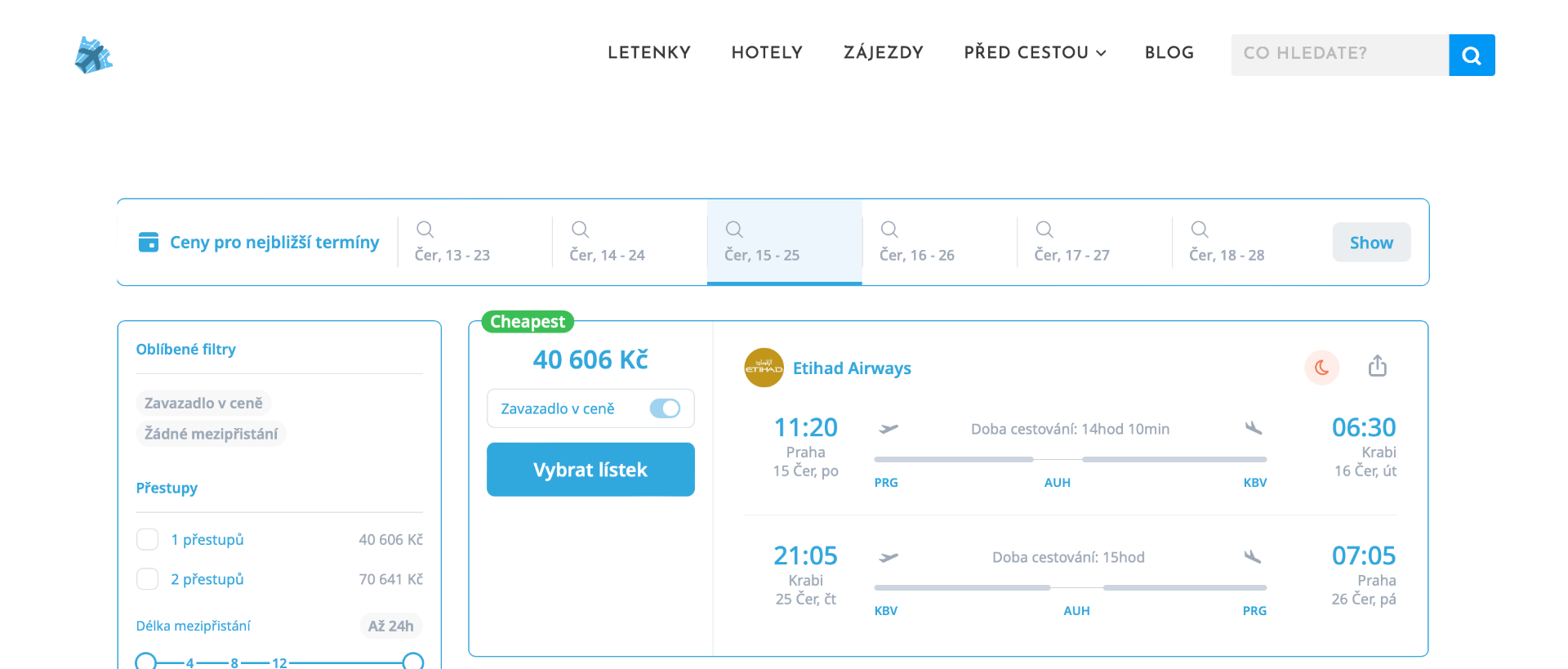
Task: Click the left layover slider handle
Action: (145, 662)
